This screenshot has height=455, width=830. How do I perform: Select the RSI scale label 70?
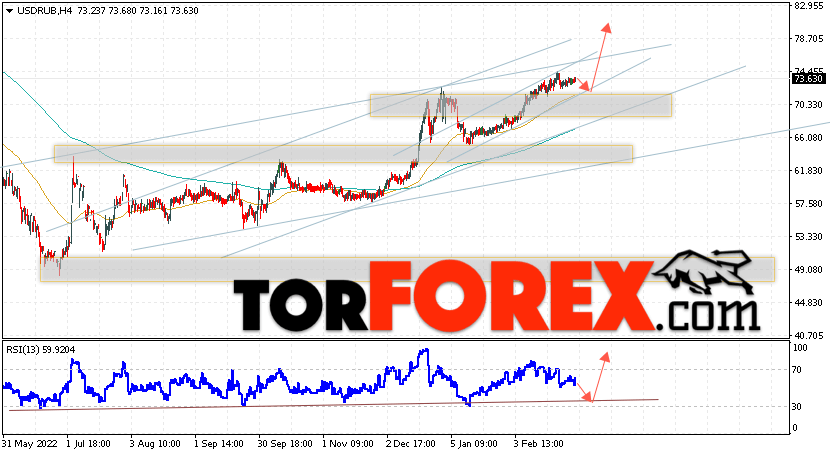[798, 370]
